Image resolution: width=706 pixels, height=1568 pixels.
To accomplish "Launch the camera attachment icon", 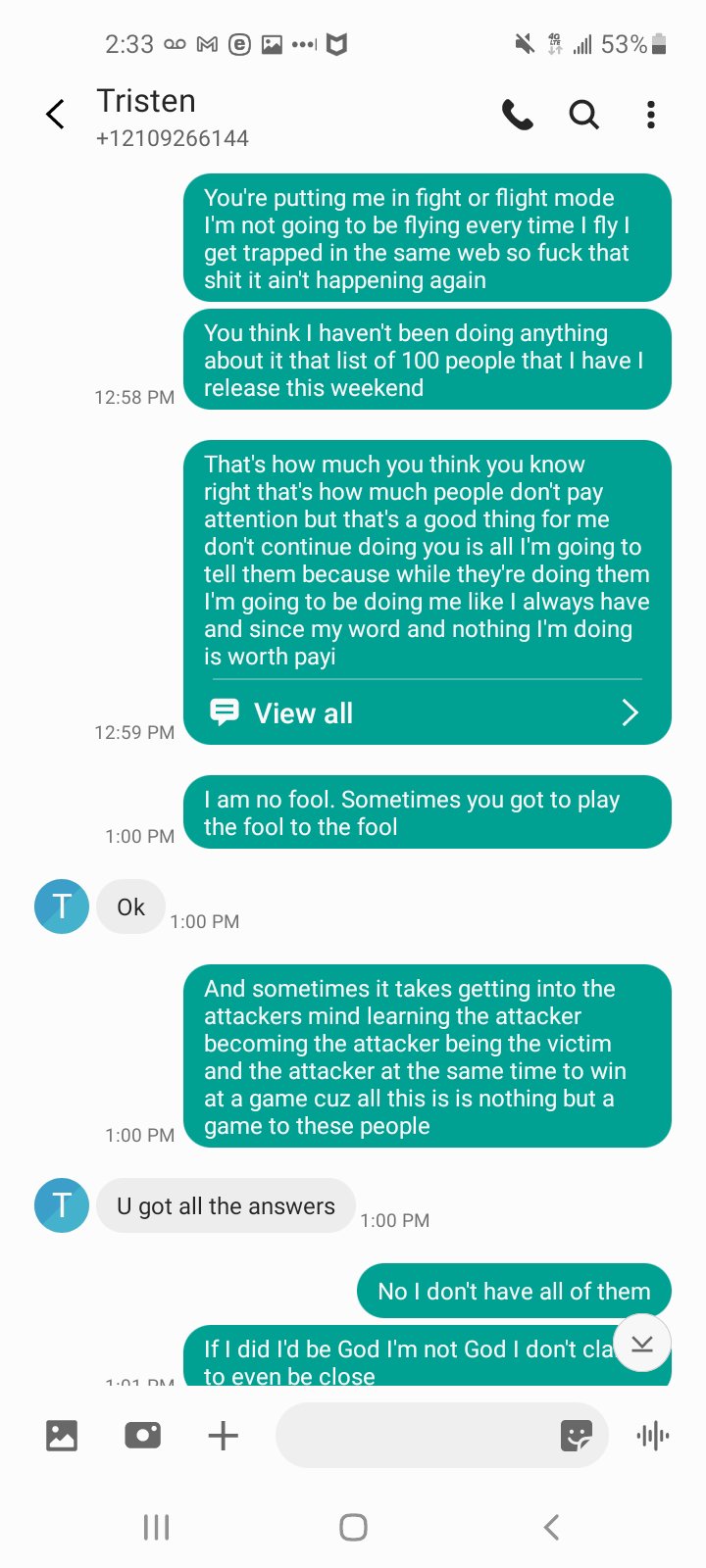I will click(x=143, y=1436).
